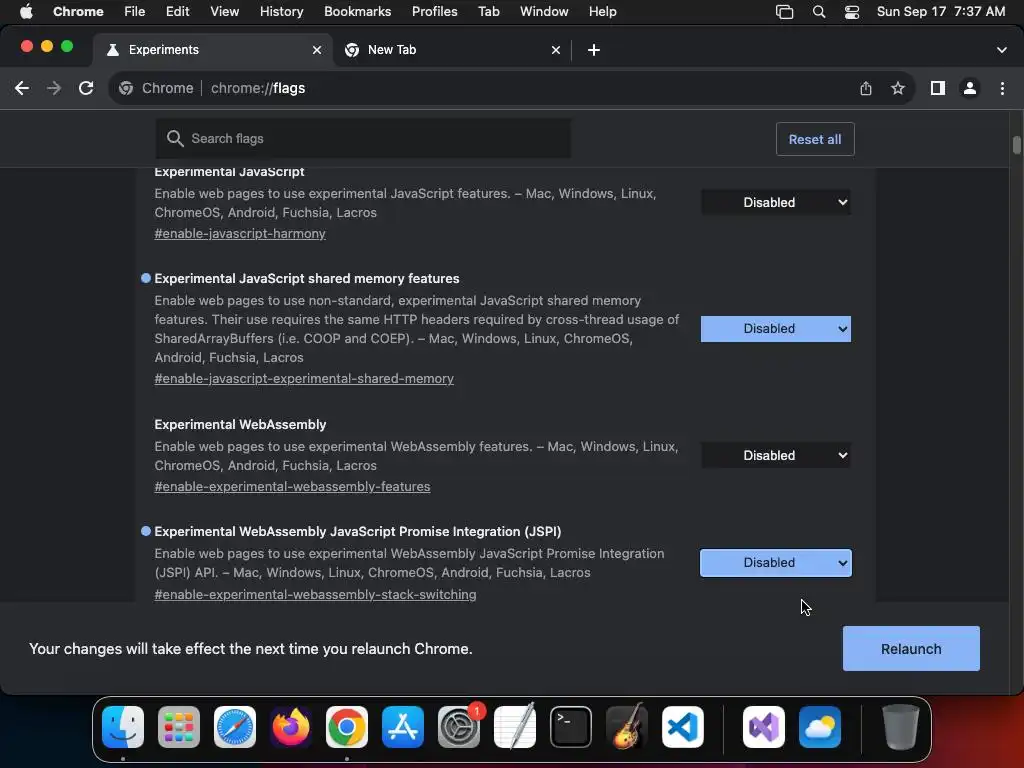Launch Firefox from the Dock
Screen dimensions: 1024x768
(x=291, y=727)
